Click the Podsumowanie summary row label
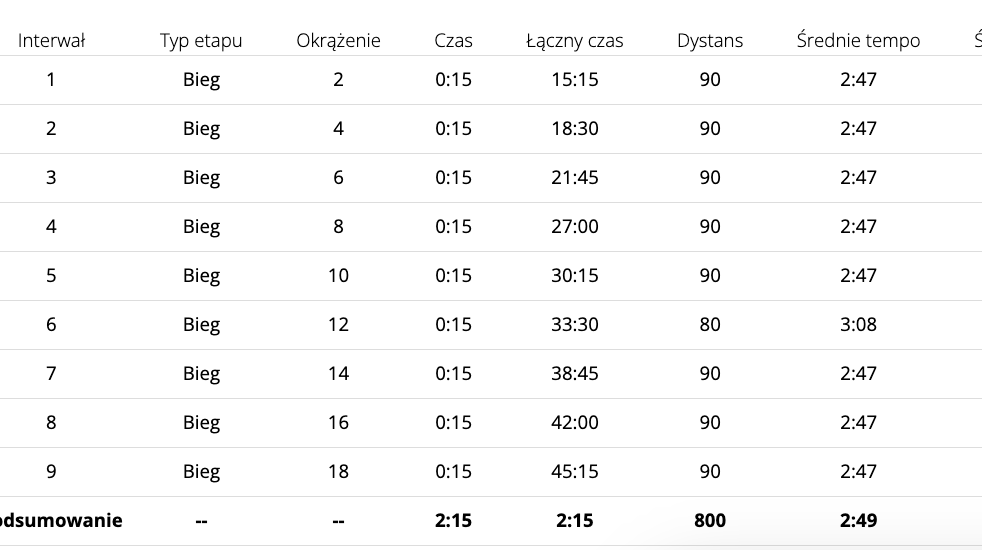The height and width of the screenshot is (550, 982). click(62, 521)
